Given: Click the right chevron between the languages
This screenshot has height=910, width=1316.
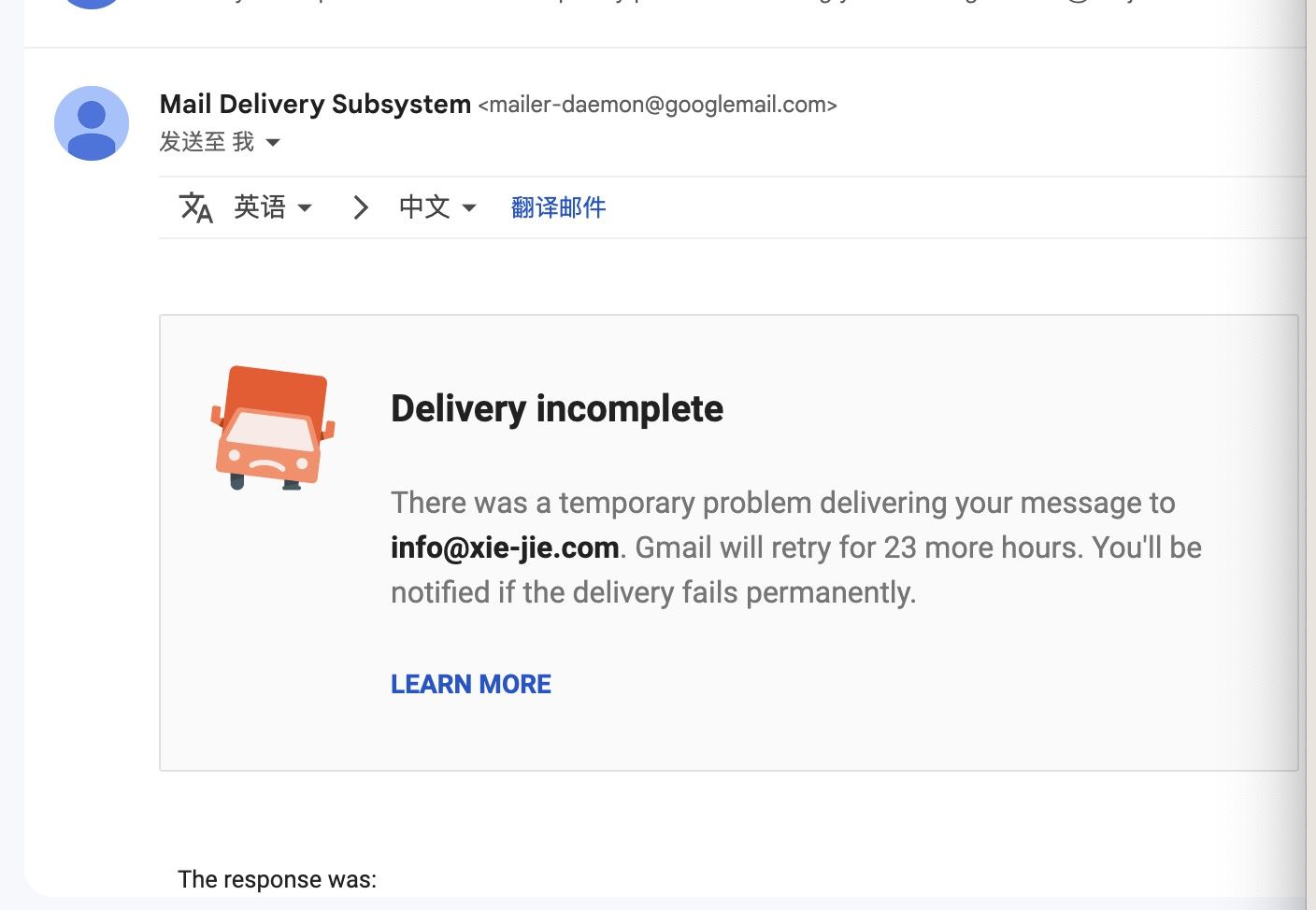Looking at the screenshot, I should (x=361, y=207).
